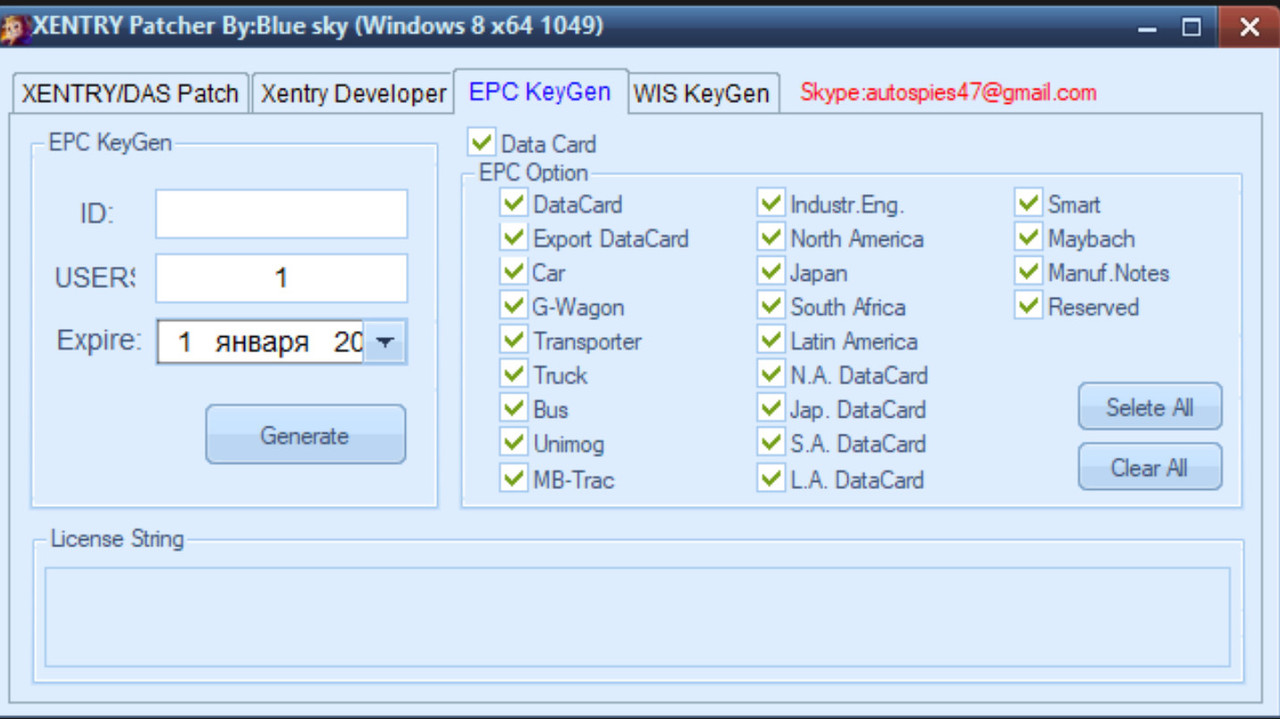1280x719 pixels.
Task: Select the month январь in Expire date
Action: [262, 343]
